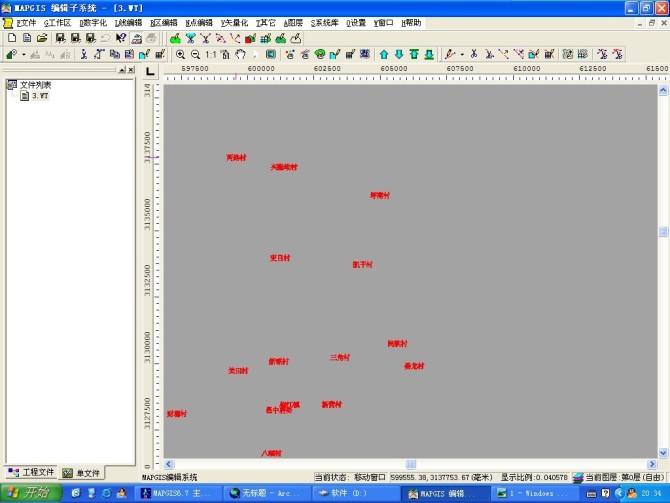Click the first floppy disk save icon
670x503 pixels.
pos(60,38)
